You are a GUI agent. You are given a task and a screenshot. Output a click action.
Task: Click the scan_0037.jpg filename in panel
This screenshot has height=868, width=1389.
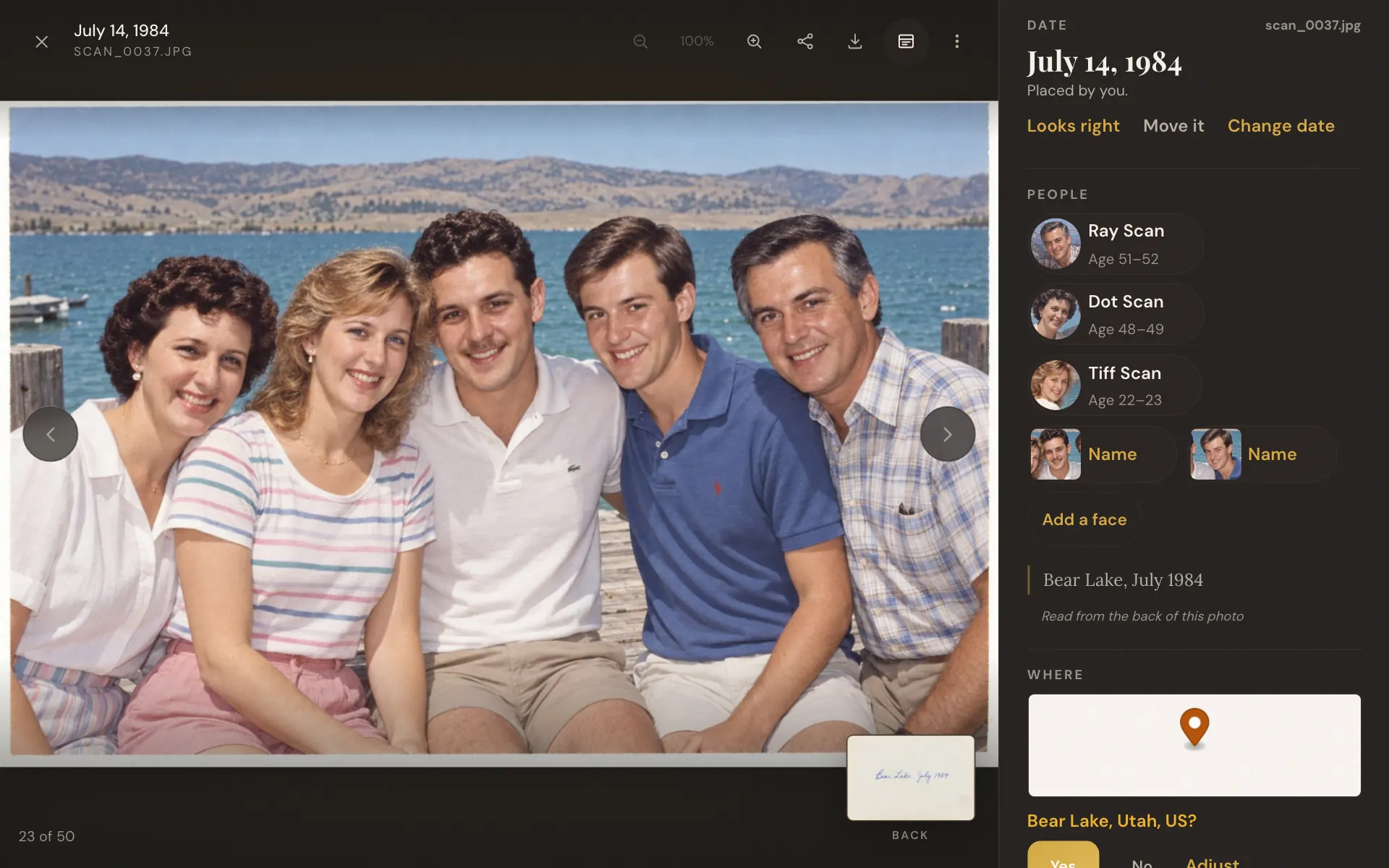1312,25
